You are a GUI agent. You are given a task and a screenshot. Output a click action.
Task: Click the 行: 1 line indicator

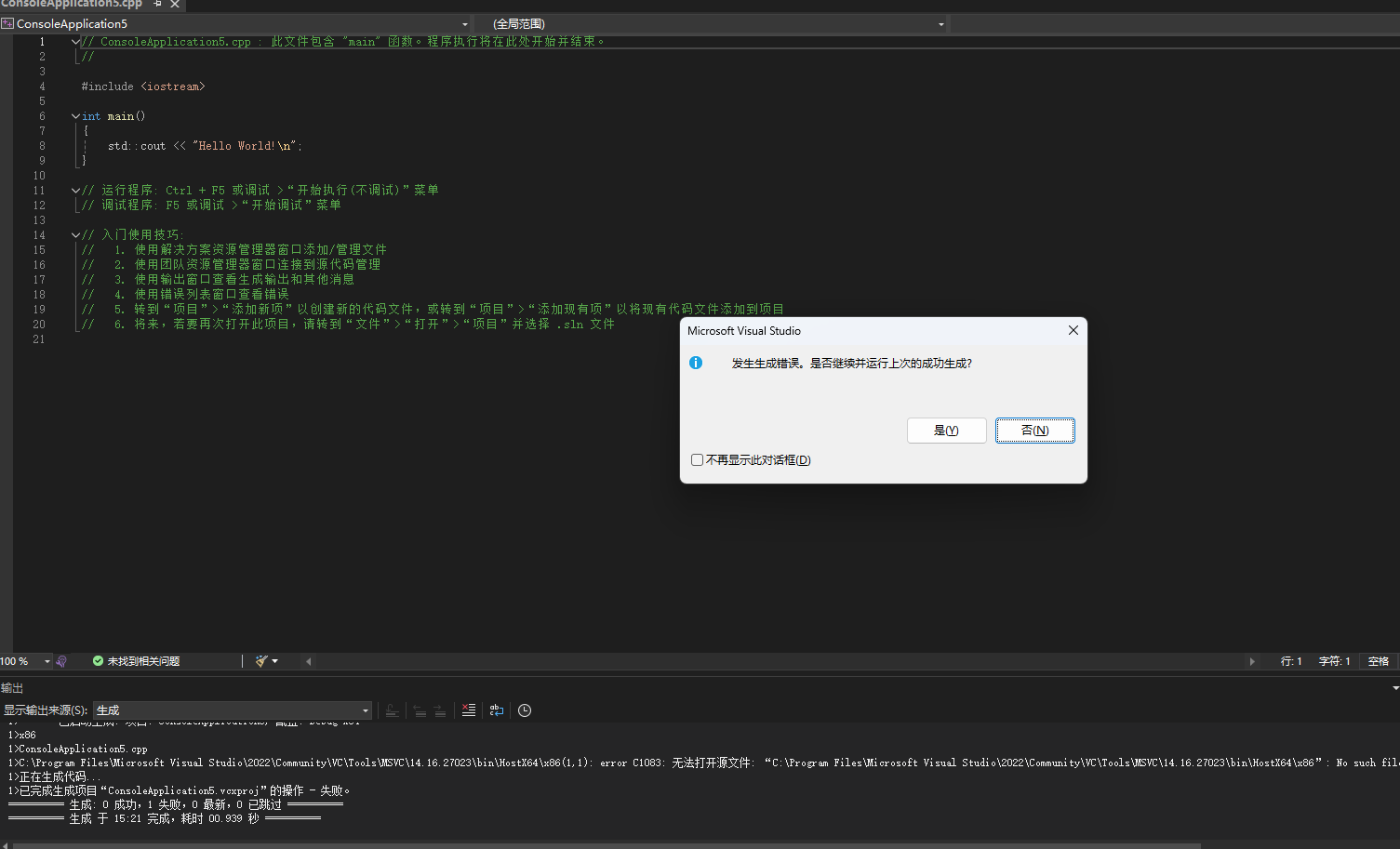1291,661
